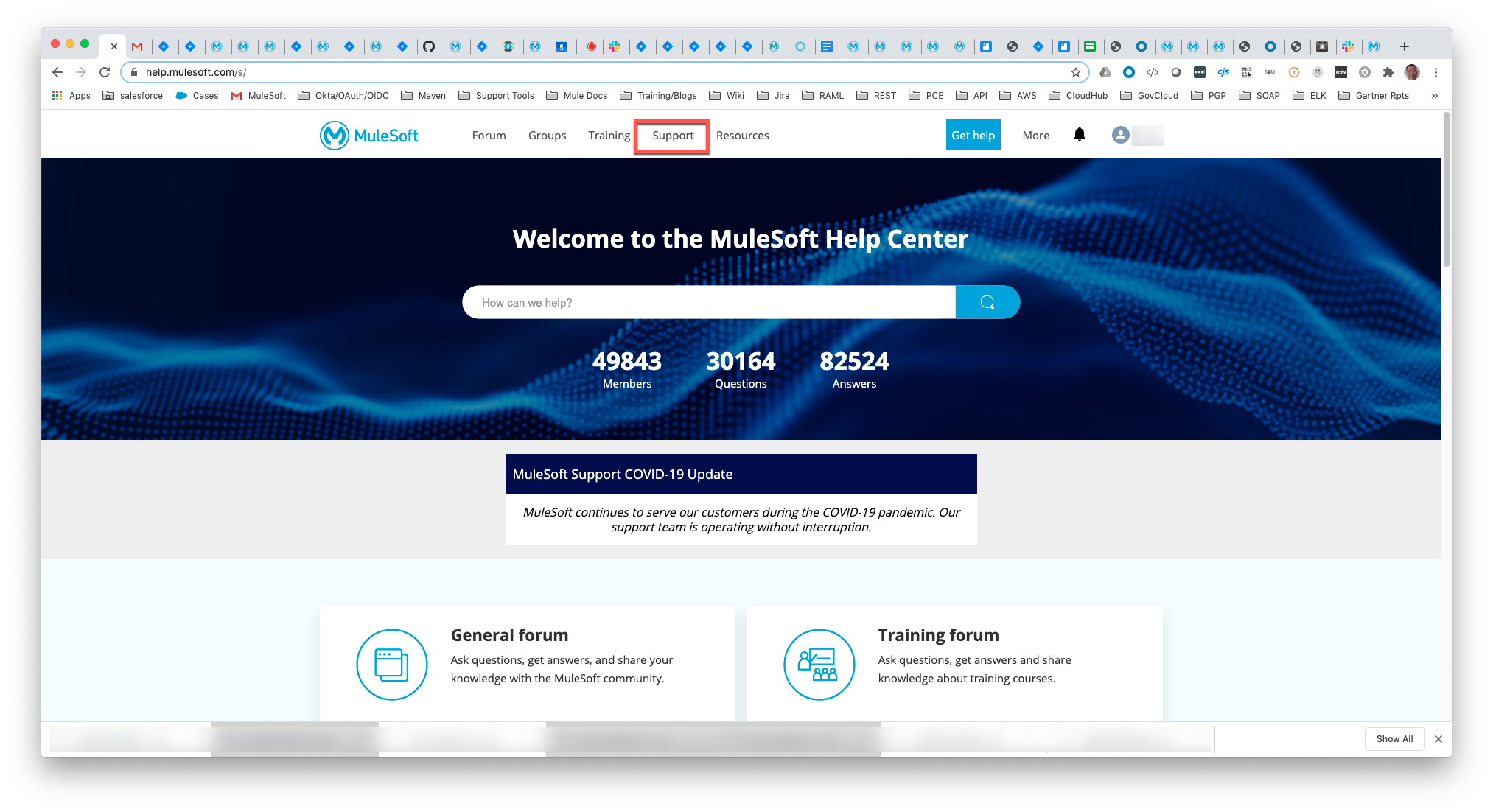The image size is (1493, 812).
Task: Open the Forum navigation link
Action: [x=489, y=136]
